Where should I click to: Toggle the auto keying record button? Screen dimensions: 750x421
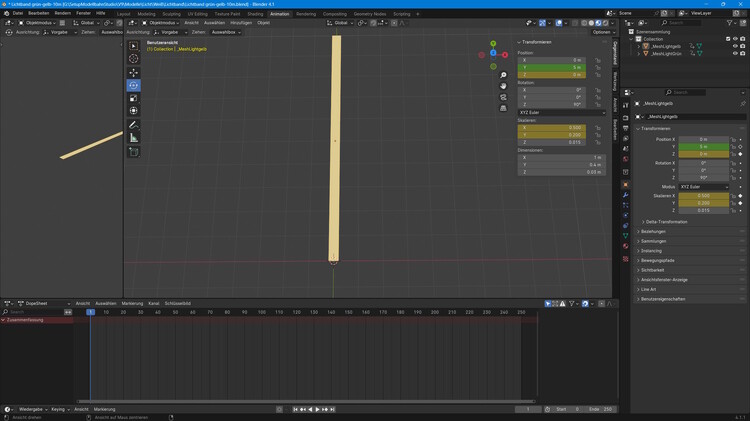coord(279,410)
